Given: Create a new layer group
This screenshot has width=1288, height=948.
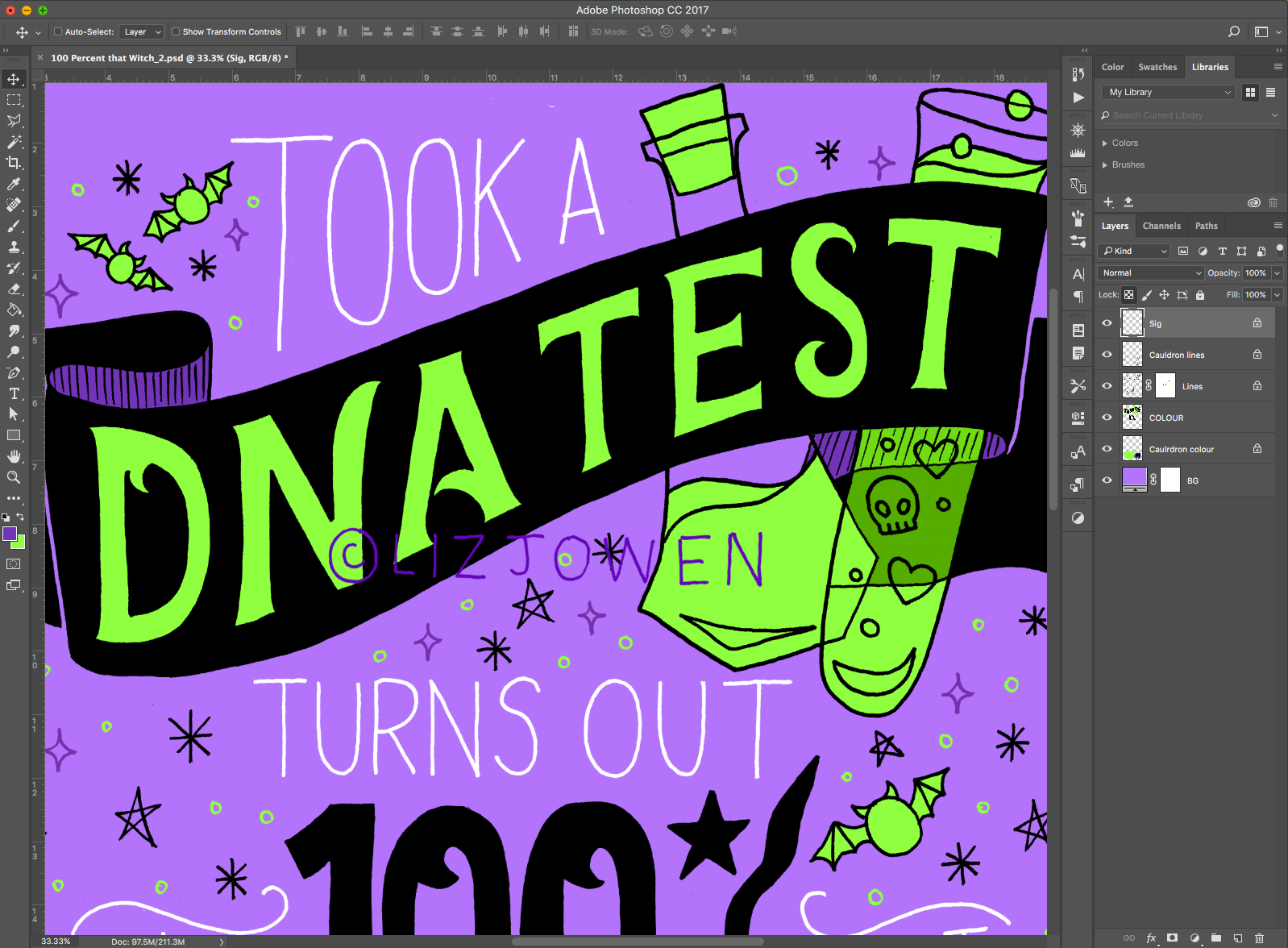Looking at the screenshot, I should click(1216, 938).
